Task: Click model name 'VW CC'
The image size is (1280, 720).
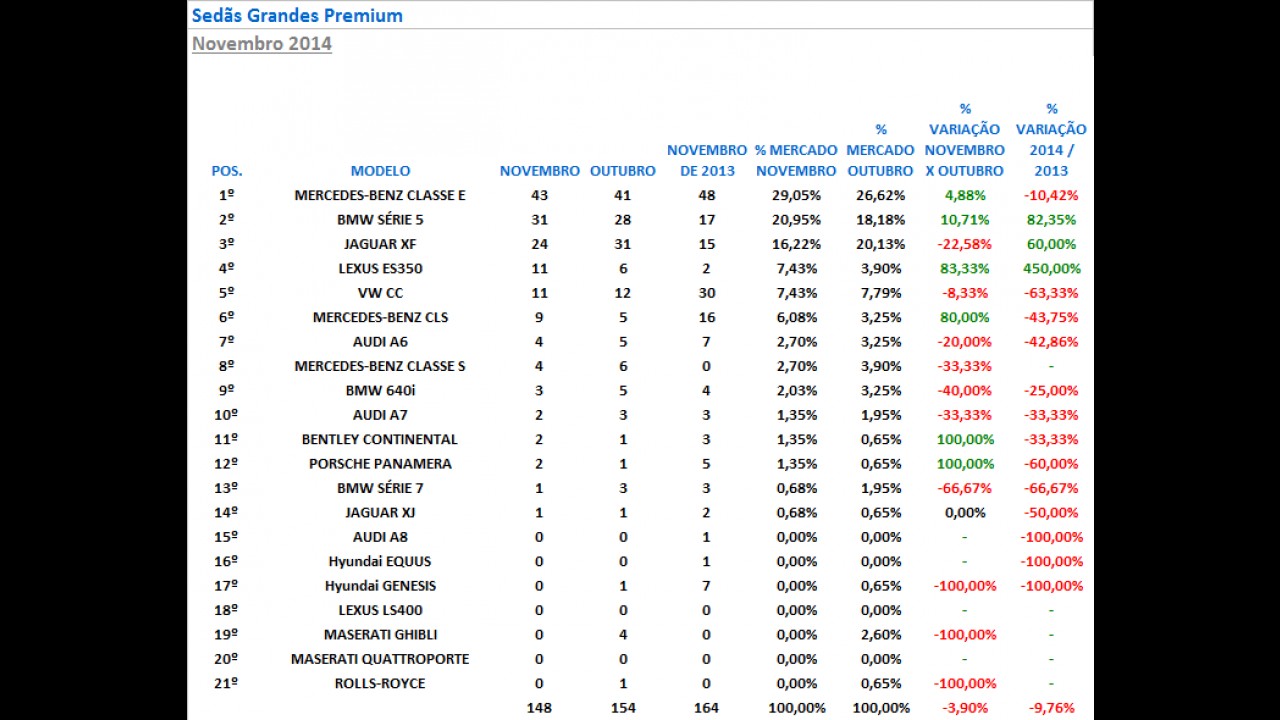Action: tap(380, 293)
